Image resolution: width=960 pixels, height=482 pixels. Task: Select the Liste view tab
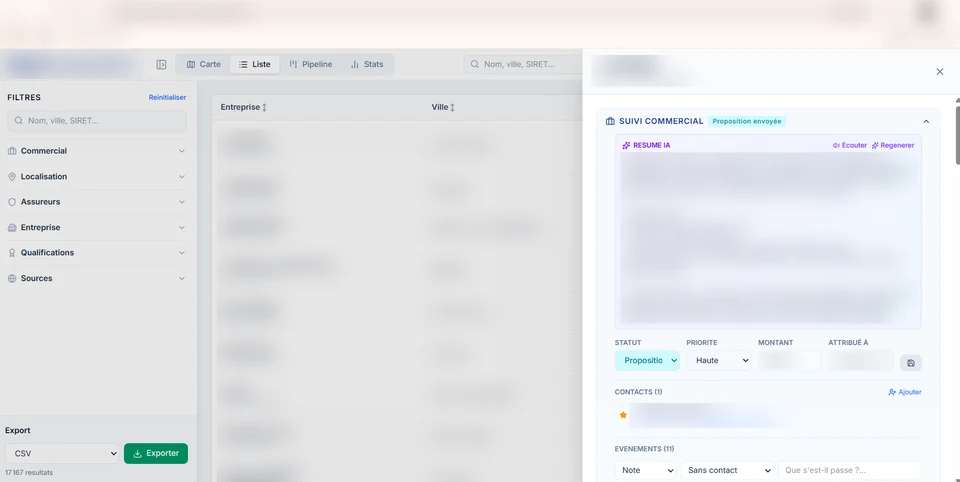(255, 64)
